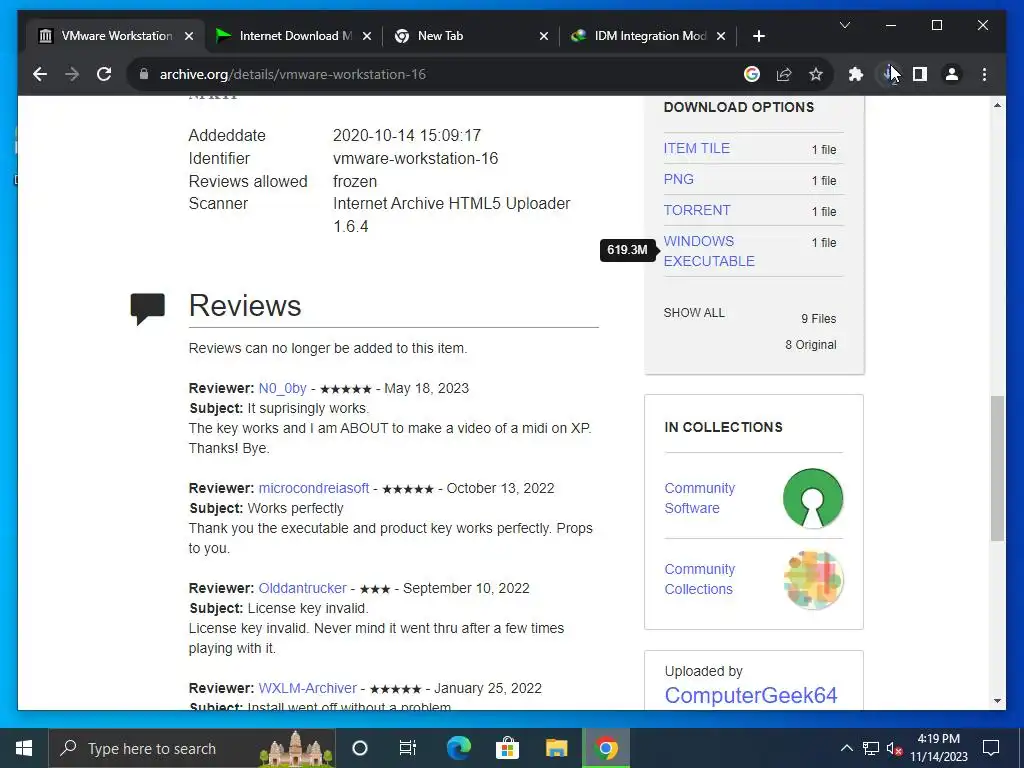Share this page using share icon
The image size is (1024, 768).
click(x=784, y=74)
